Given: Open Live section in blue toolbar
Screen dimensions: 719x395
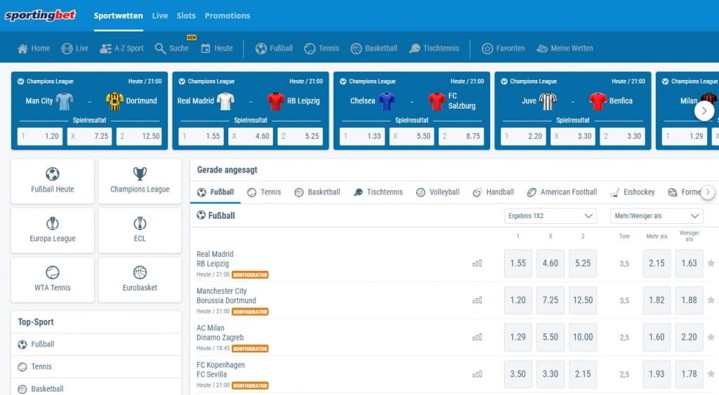Looking at the screenshot, I should pos(75,48).
